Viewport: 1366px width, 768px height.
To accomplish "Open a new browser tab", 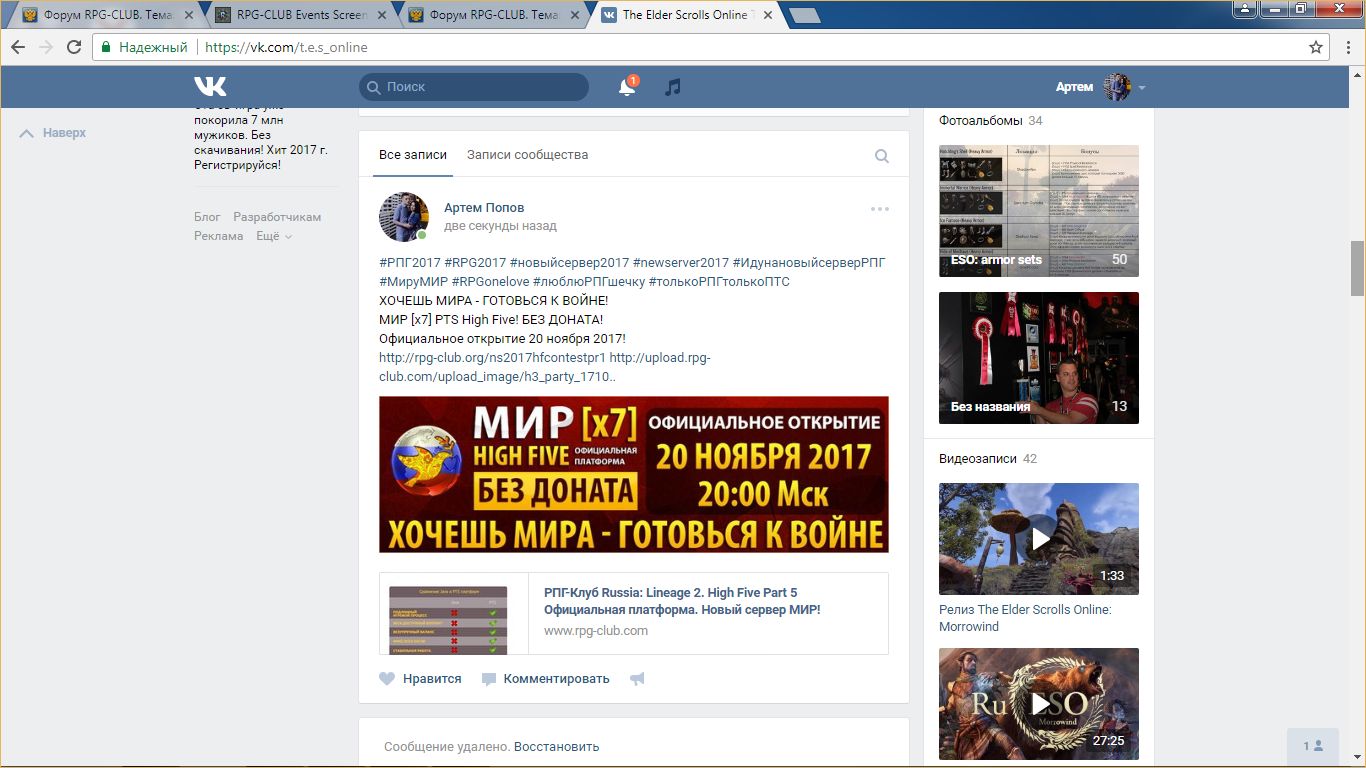I will (x=804, y=15).
